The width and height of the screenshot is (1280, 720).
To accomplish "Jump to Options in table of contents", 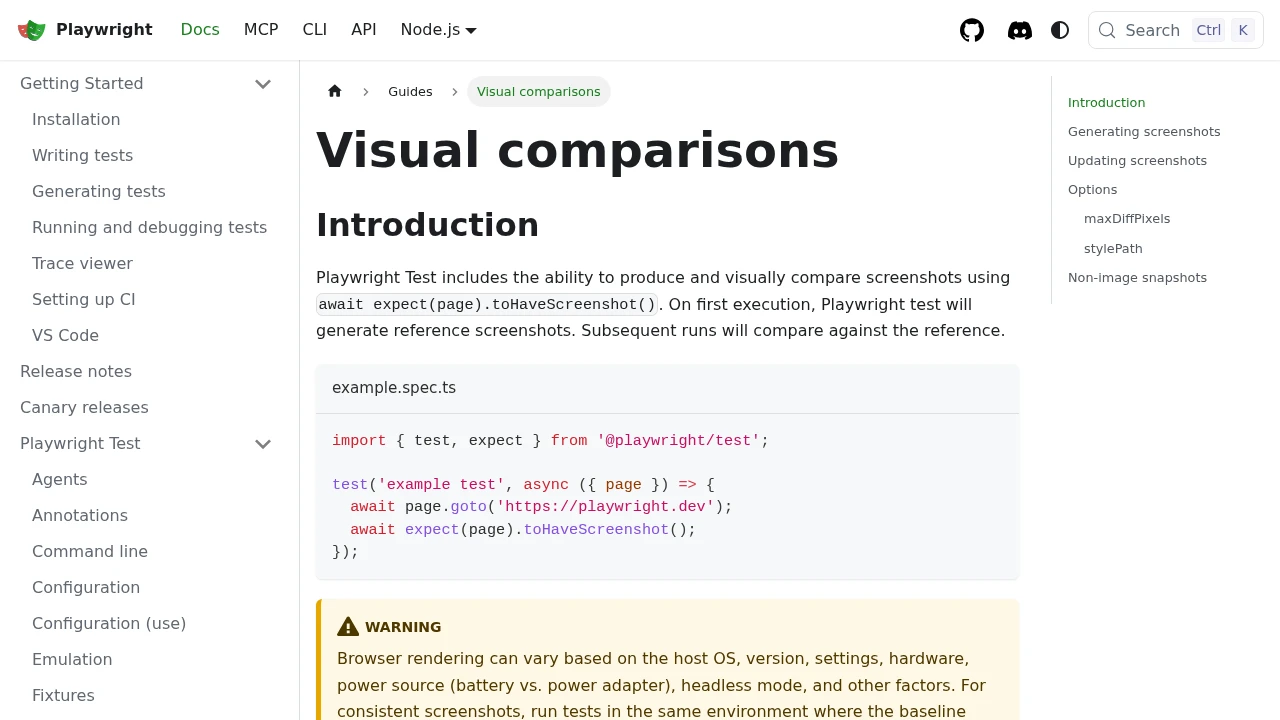I will click(x=1092, y=190).
